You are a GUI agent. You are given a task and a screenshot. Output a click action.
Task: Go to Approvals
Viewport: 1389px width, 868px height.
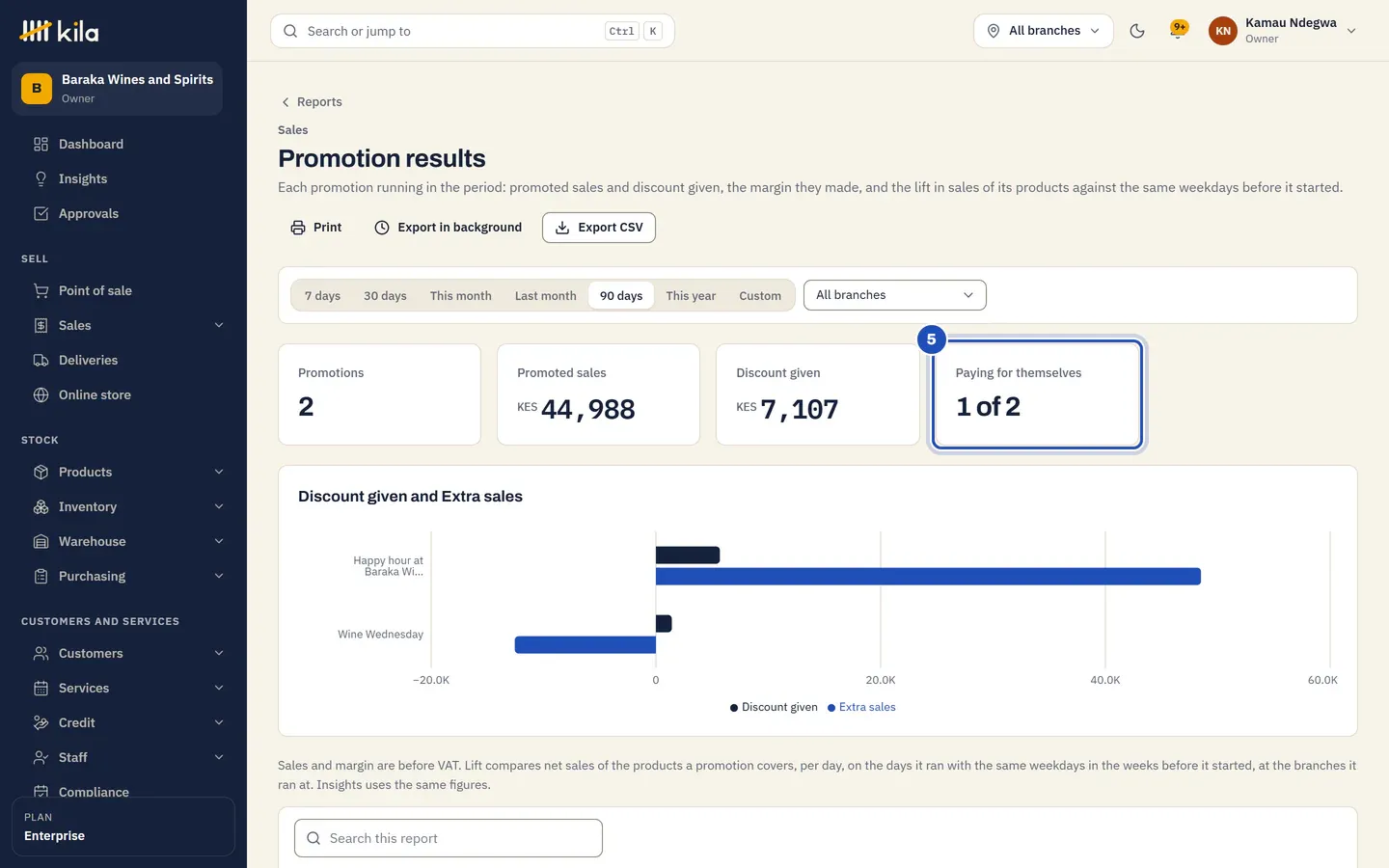pyautogui.click(x=123, y=213)
